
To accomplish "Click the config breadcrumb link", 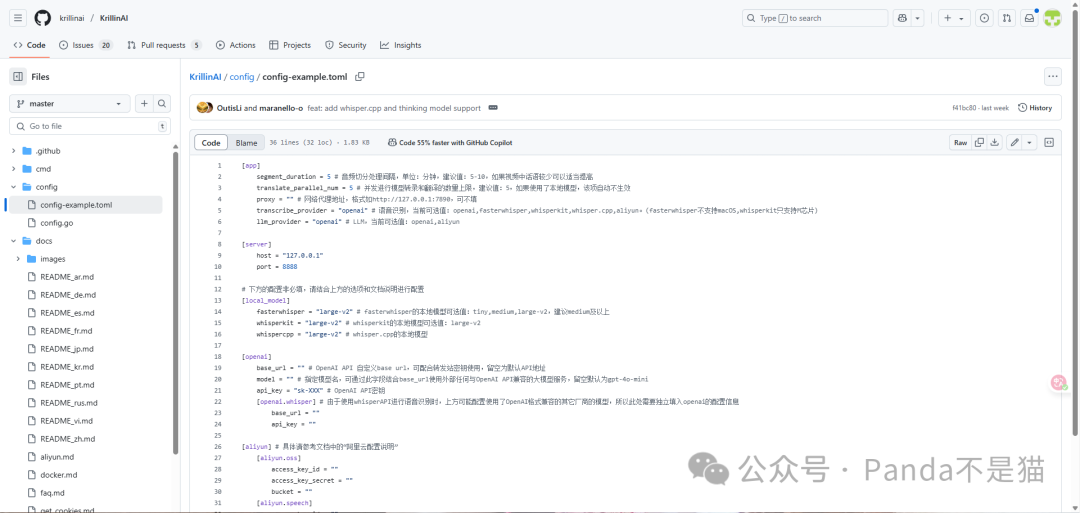I will click(242, 76).
